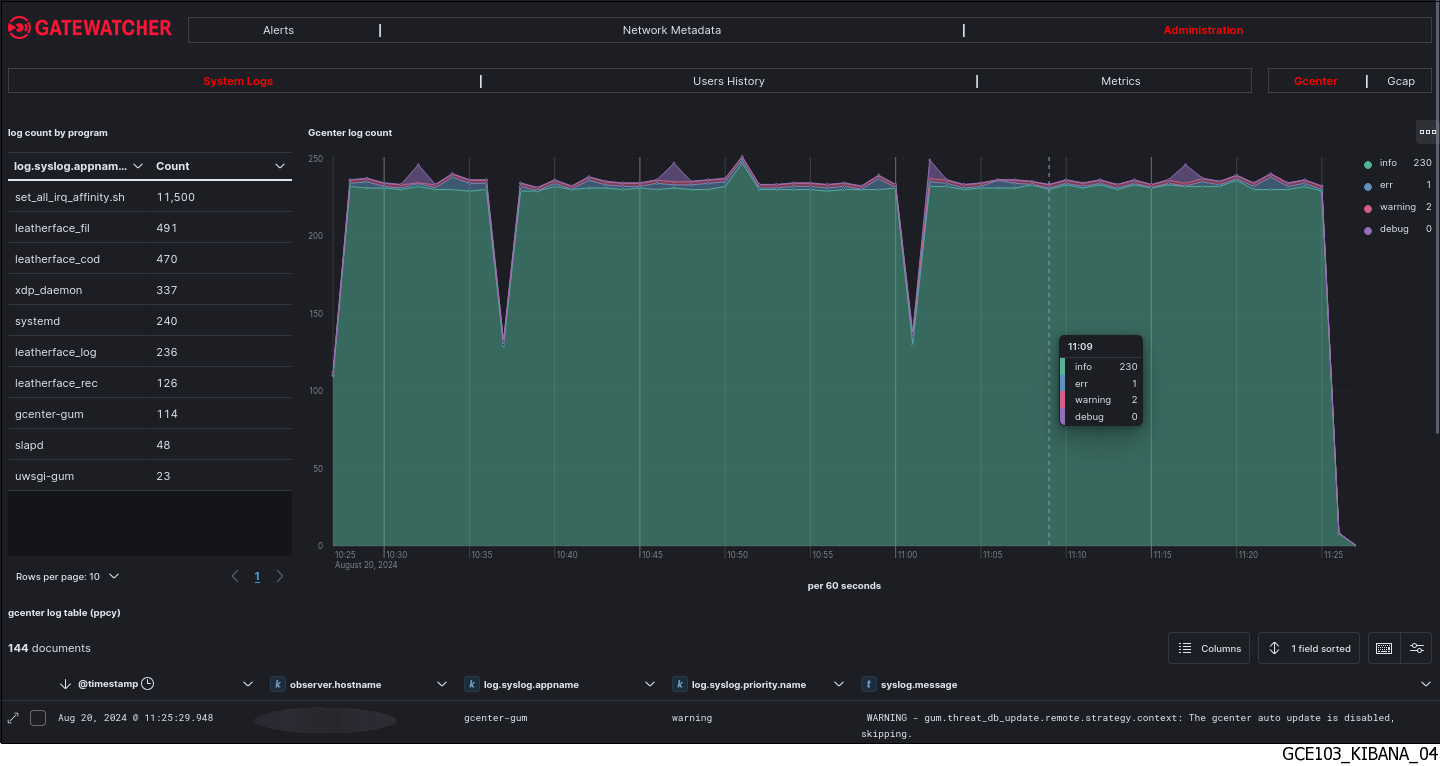Open the Users History sub-tab

(x=729, y=81)
